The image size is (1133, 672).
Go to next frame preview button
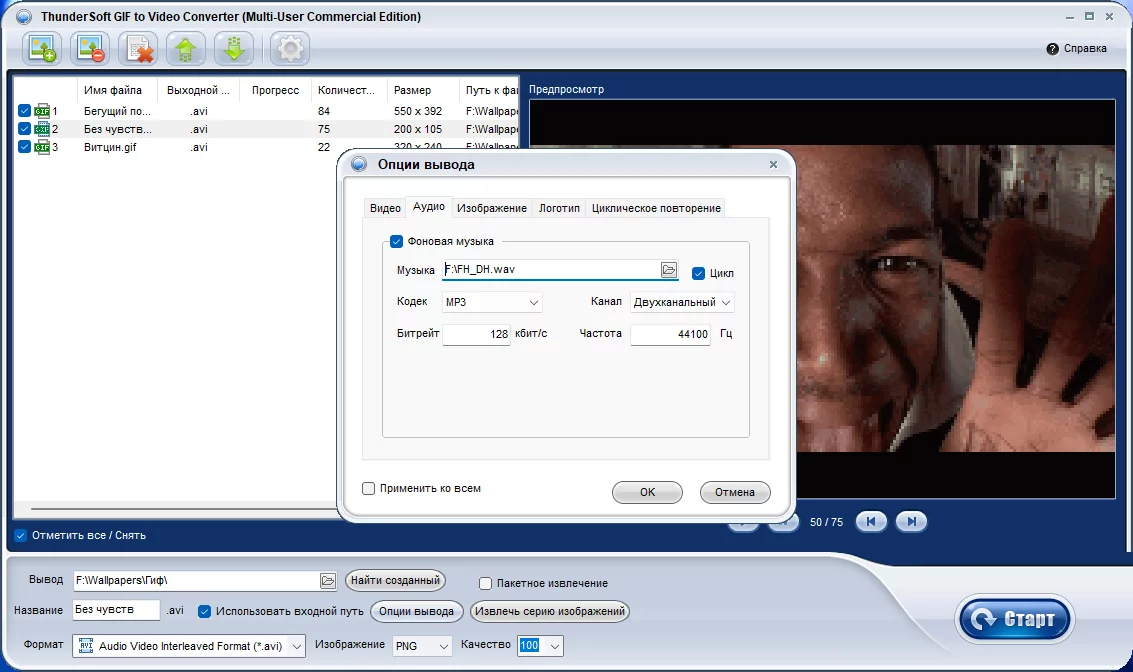coord(911,521)
